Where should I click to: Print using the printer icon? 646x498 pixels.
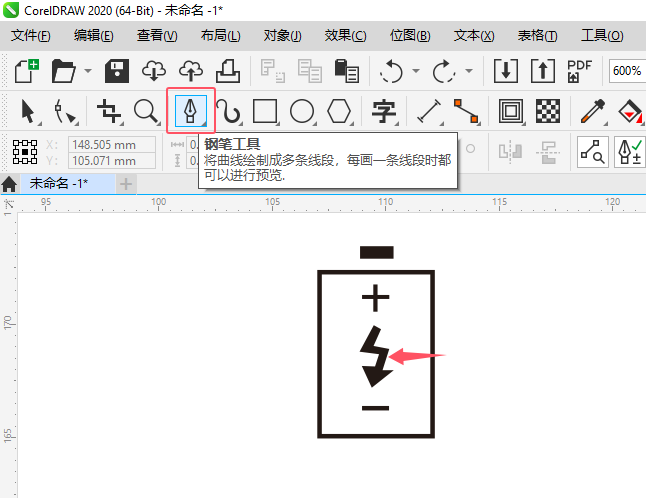point(228,71)
